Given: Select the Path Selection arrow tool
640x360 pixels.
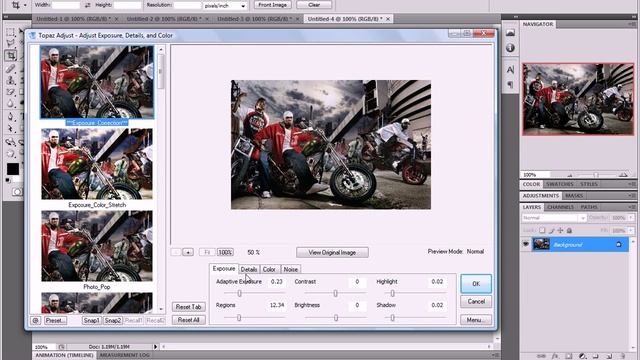Looking at the screenshot, I should pyautogui.click(x=11, y=129).
